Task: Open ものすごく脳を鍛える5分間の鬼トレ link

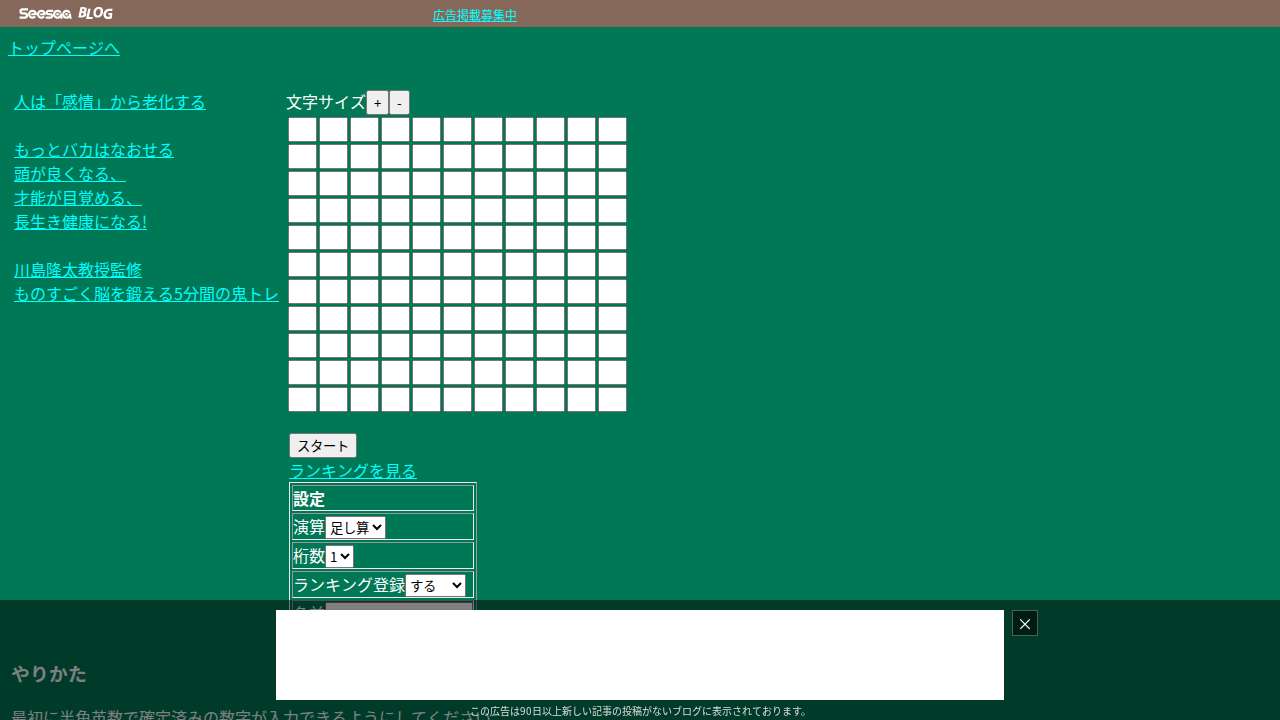Action: [146, 294]
